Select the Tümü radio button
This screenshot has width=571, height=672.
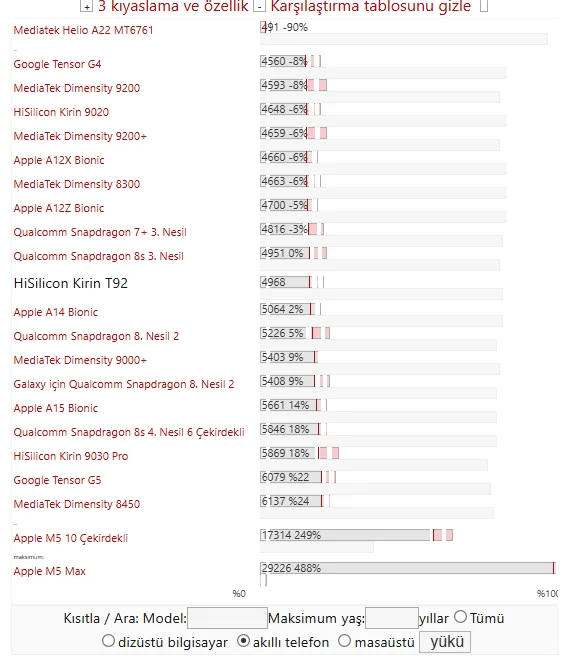(460, 617)
